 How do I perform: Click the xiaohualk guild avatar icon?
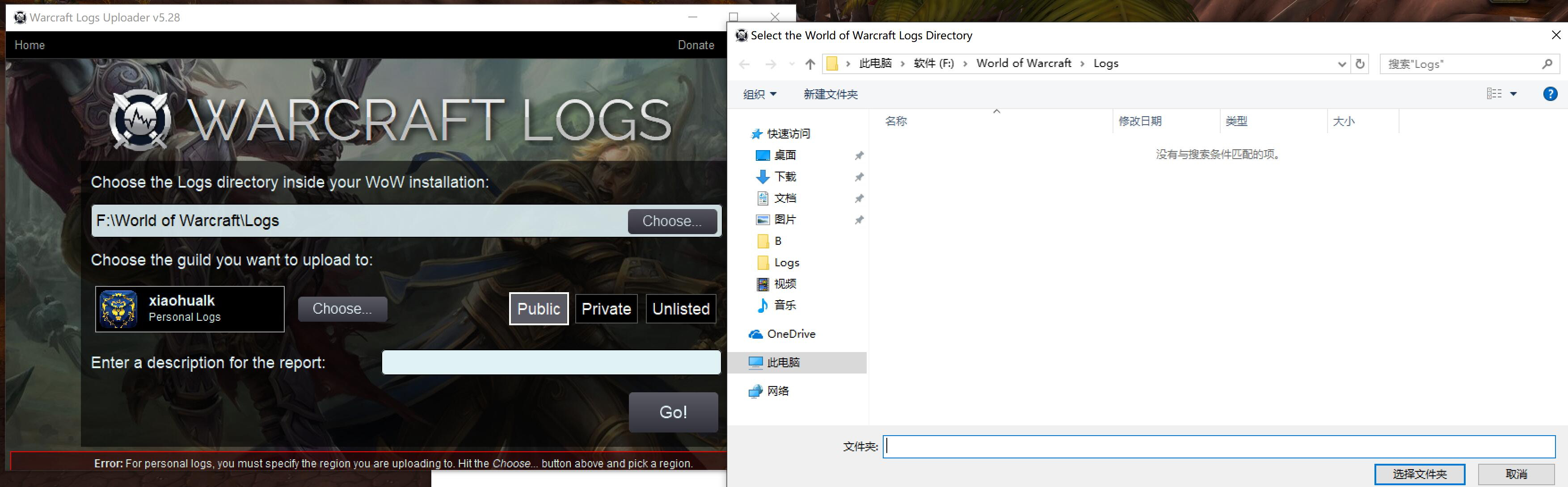point(119,309)
